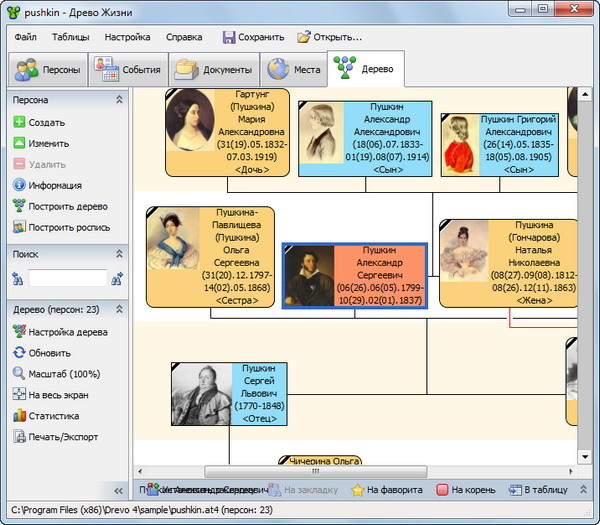Screen dimensions: 600x525
Task: Show tree full screen (На весь экран)
Action: pos(19,394)
